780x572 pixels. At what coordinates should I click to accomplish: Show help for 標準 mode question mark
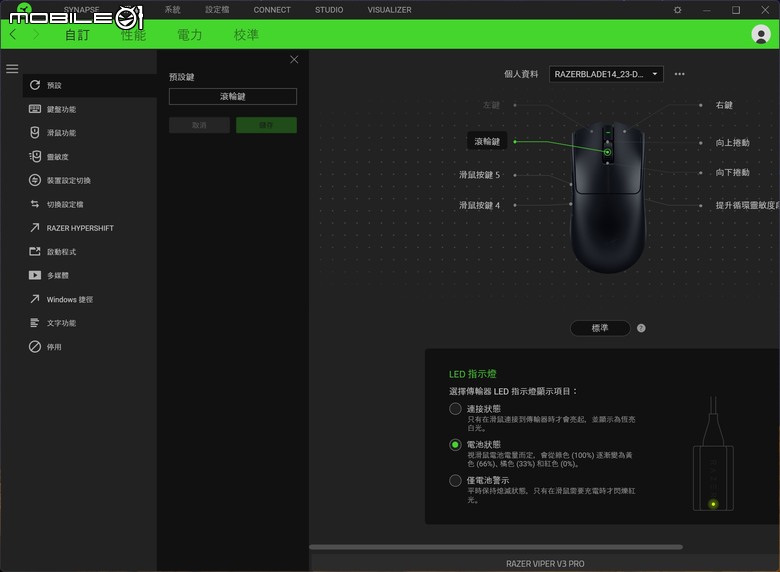(641, 328)
